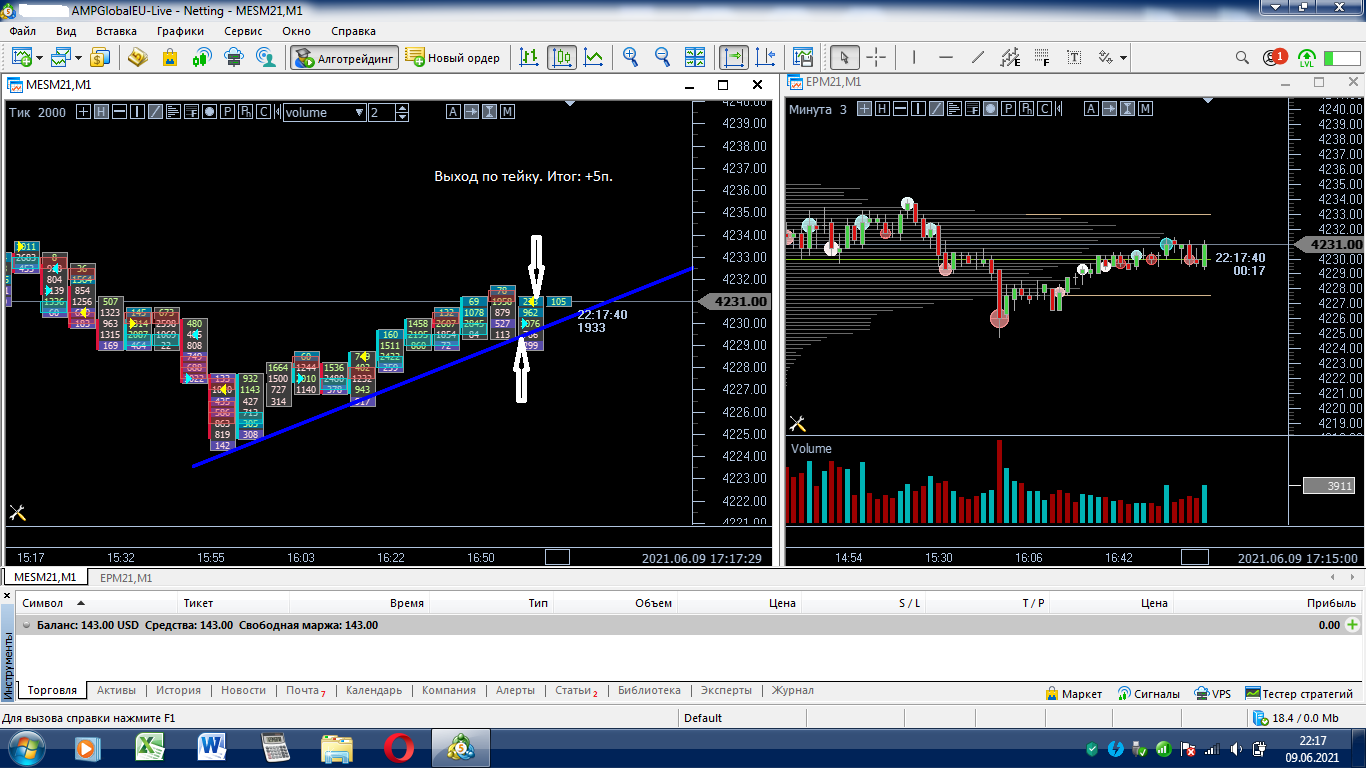Open the MQL5 Market shopping bag icon
This screenshot has width=1366, height=768.
click(x=170, y=57)
